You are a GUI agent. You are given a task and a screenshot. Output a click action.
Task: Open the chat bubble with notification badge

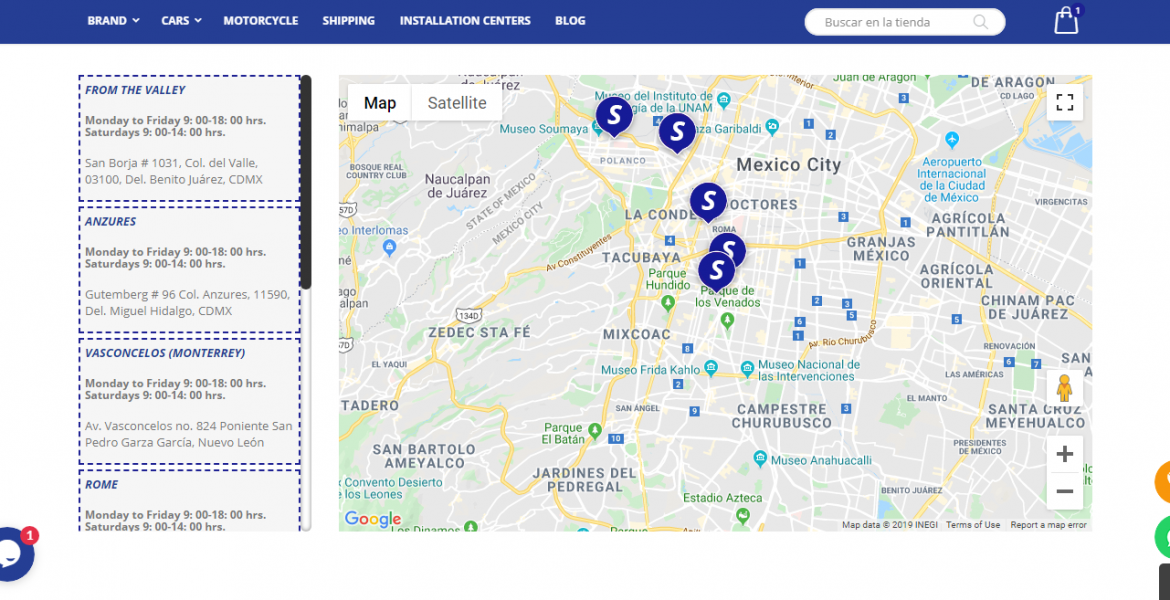[x=12, y=553]
